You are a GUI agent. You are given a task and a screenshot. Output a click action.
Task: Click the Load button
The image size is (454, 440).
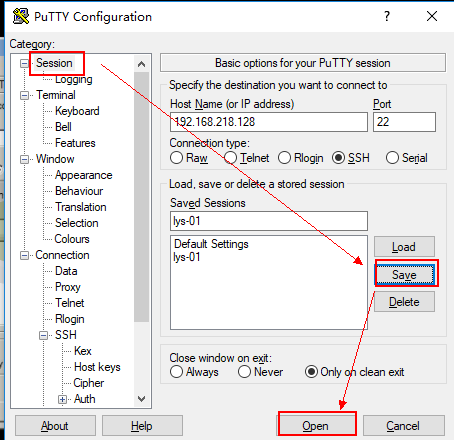(x=404, y=247)
